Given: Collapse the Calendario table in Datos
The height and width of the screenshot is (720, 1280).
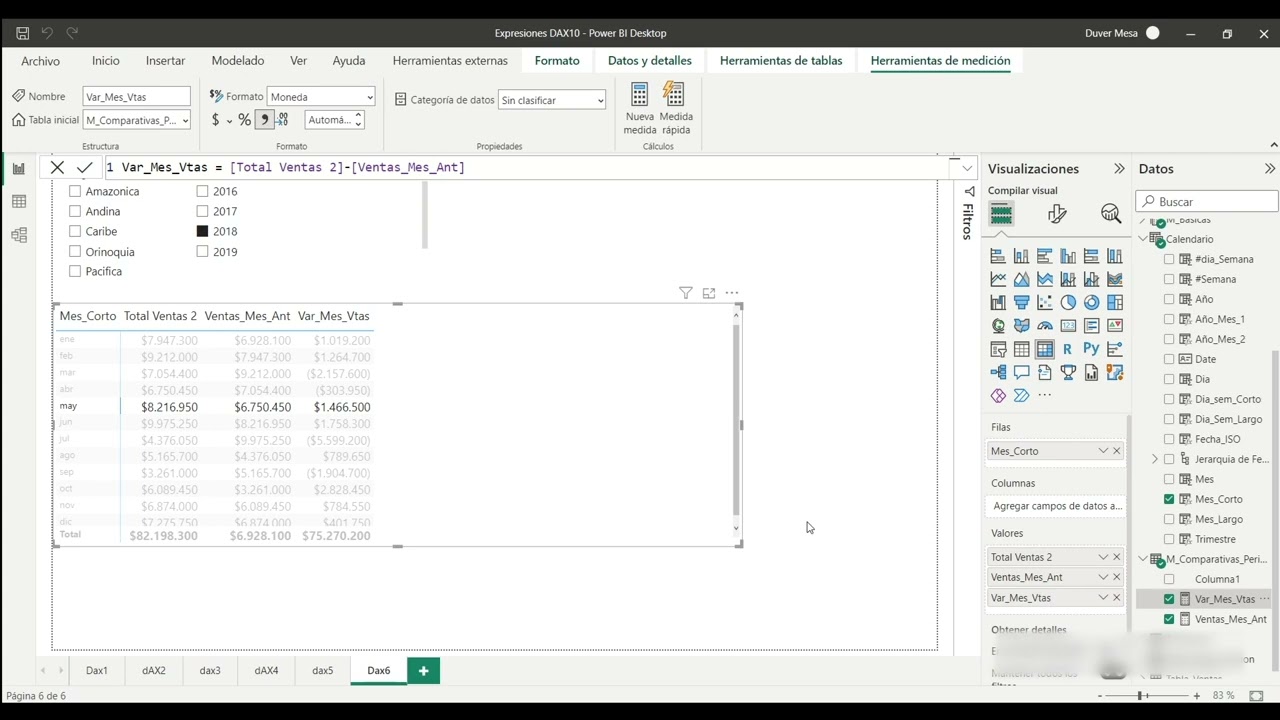Looking at the screenshot, I should point(1144,239).
